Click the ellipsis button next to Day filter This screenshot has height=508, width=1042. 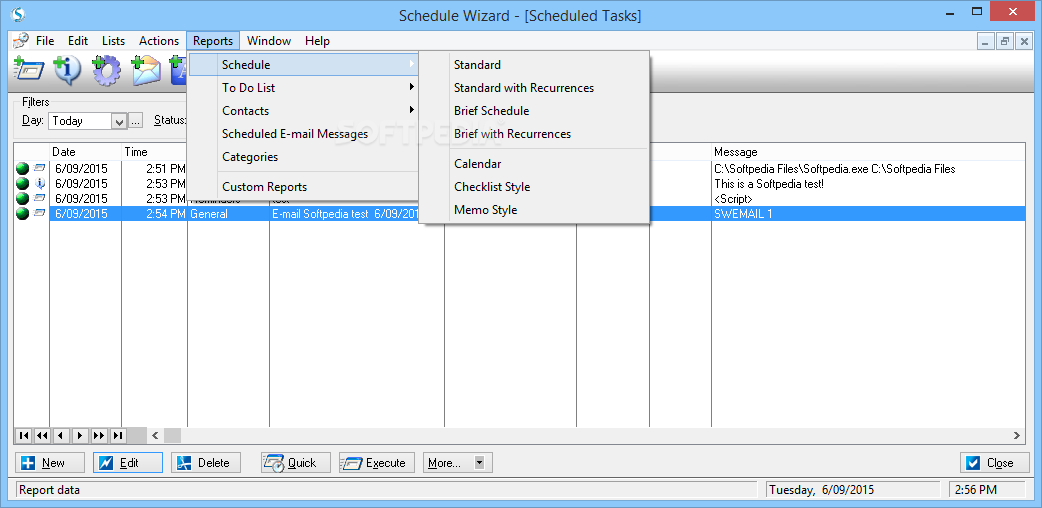[136, 121]
